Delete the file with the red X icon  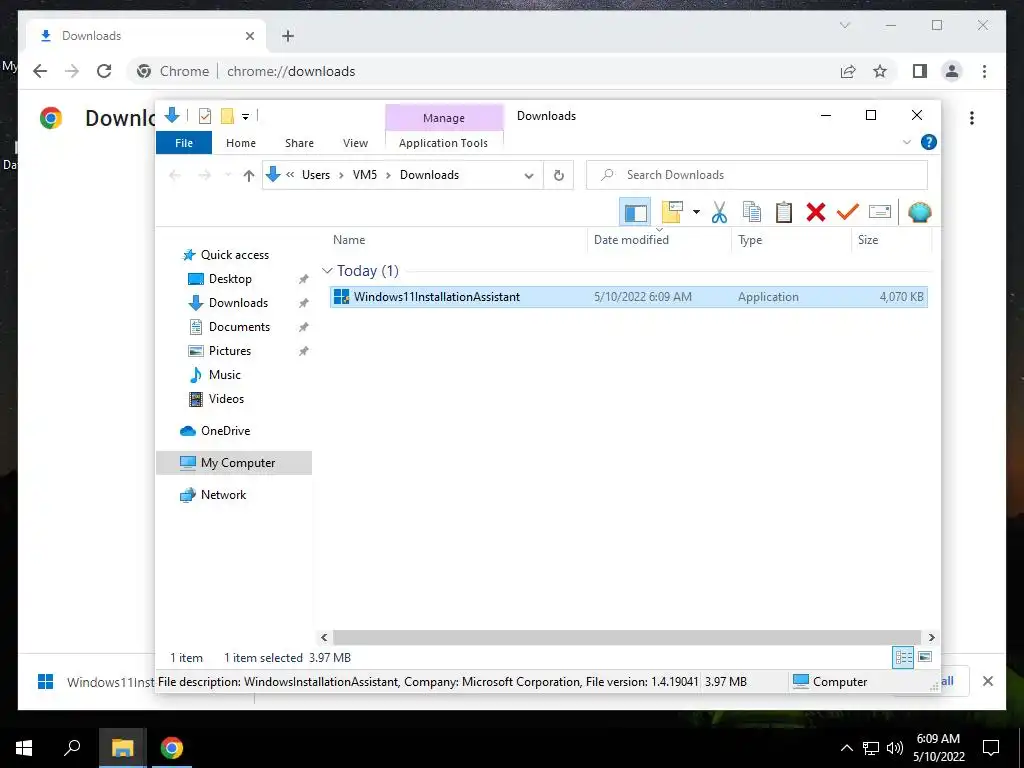(x=816, y=212)
